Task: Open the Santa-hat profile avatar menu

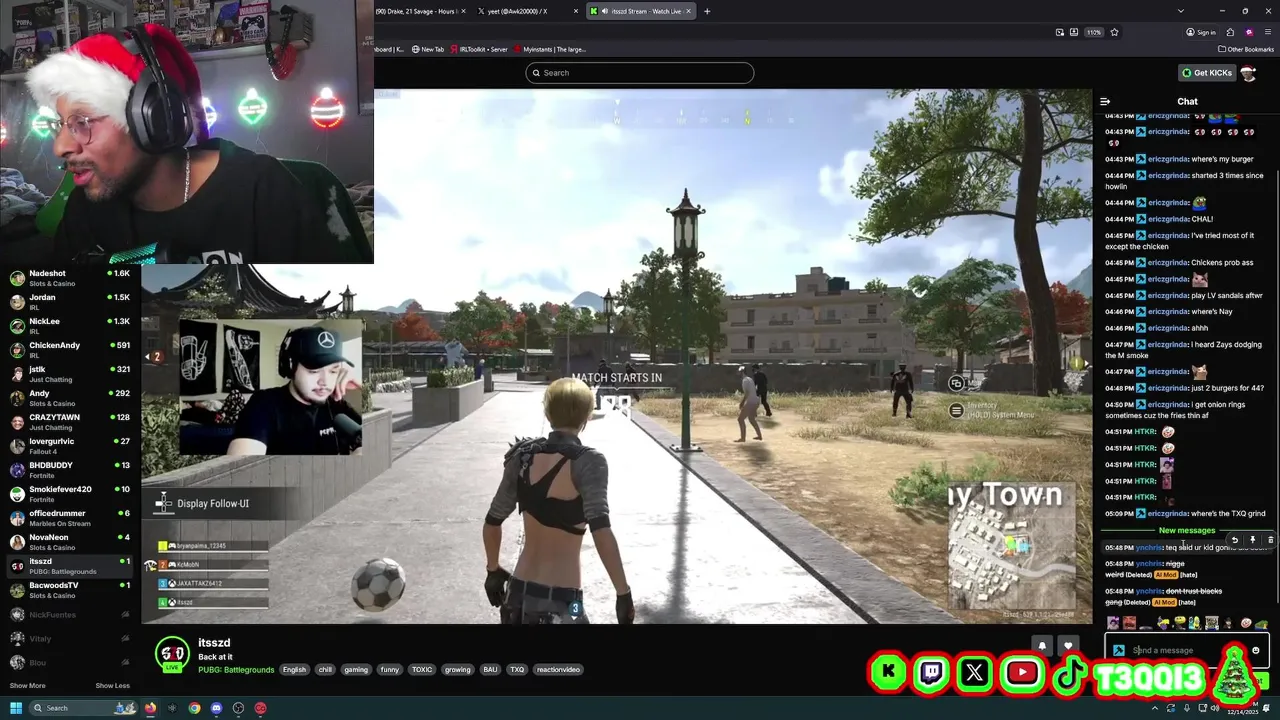Action: click(1248, 73)
